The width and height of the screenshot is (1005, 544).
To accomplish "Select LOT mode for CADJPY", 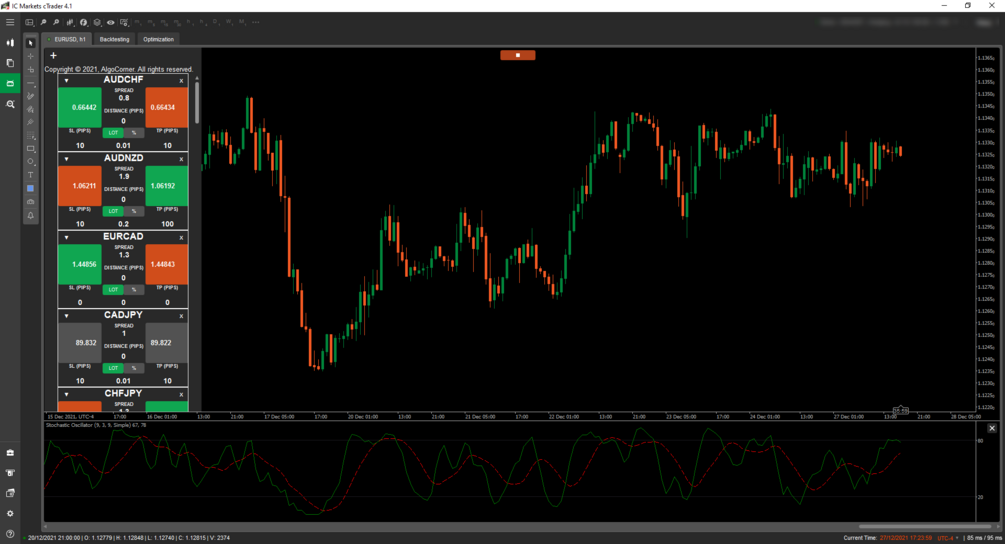I will point(113,368).
